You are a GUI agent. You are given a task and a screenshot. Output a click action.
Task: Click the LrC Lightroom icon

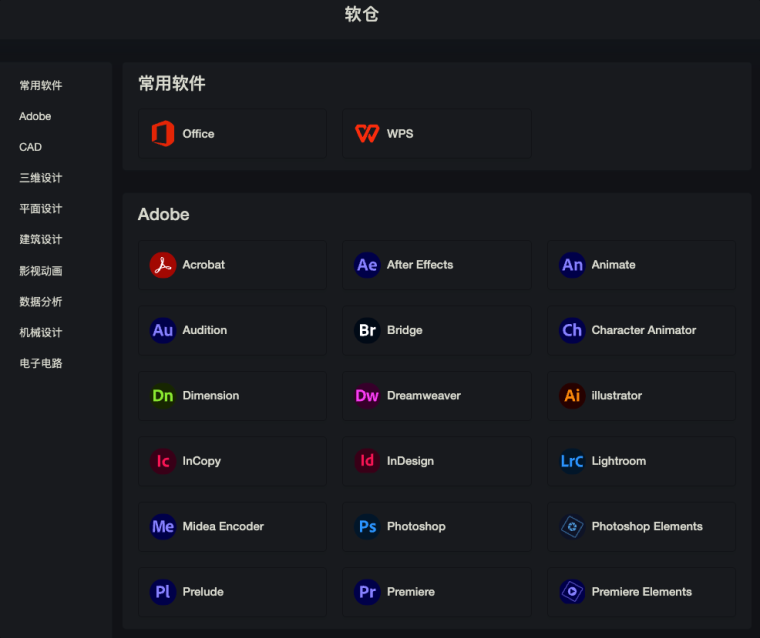572,461
